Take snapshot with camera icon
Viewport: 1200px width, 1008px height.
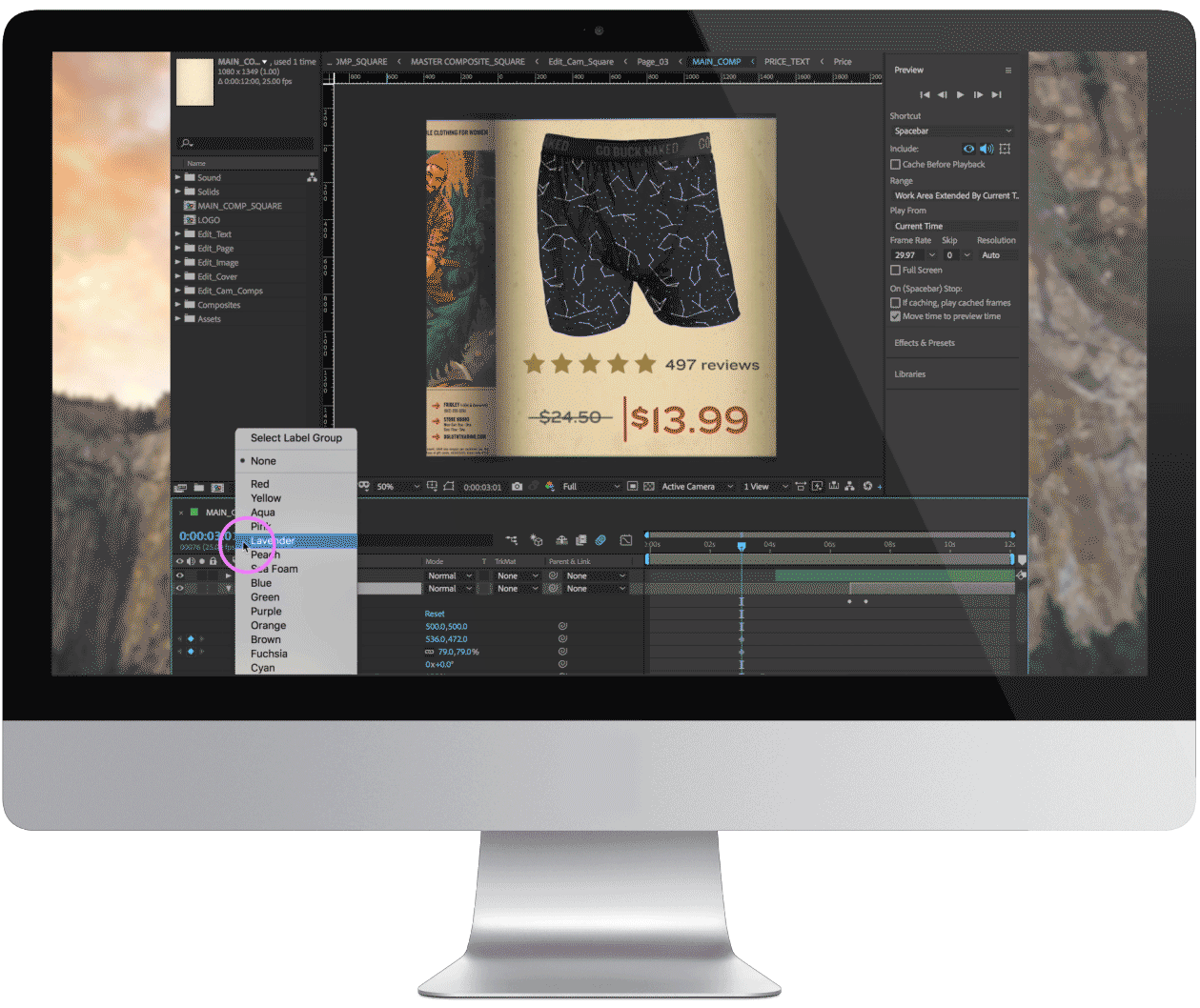pyautogui.click(x=517, y=487)
